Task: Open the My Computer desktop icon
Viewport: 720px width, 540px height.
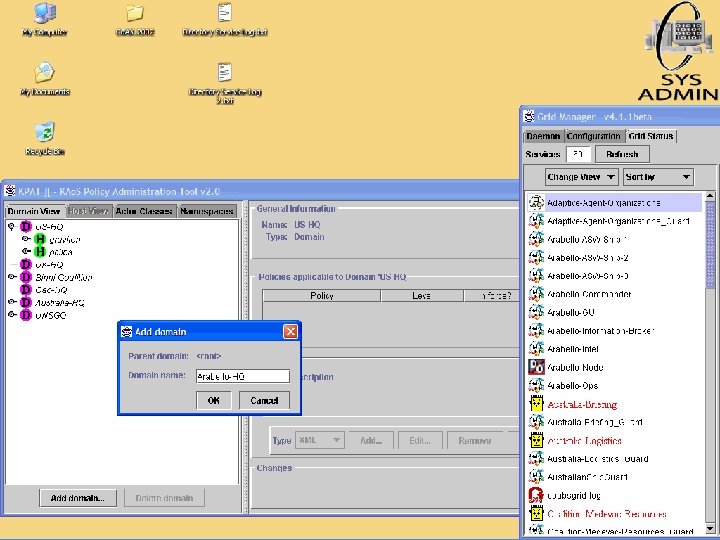Action: (45, 13)
